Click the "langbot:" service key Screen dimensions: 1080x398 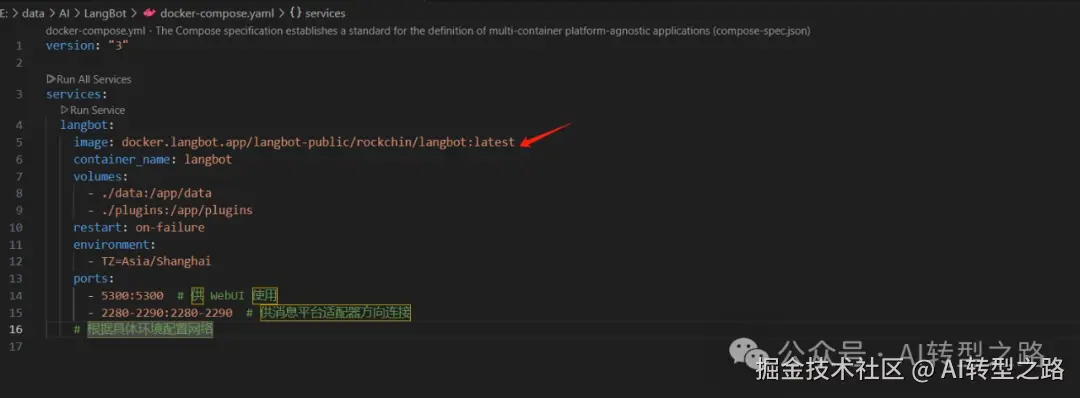click(87, 125)
